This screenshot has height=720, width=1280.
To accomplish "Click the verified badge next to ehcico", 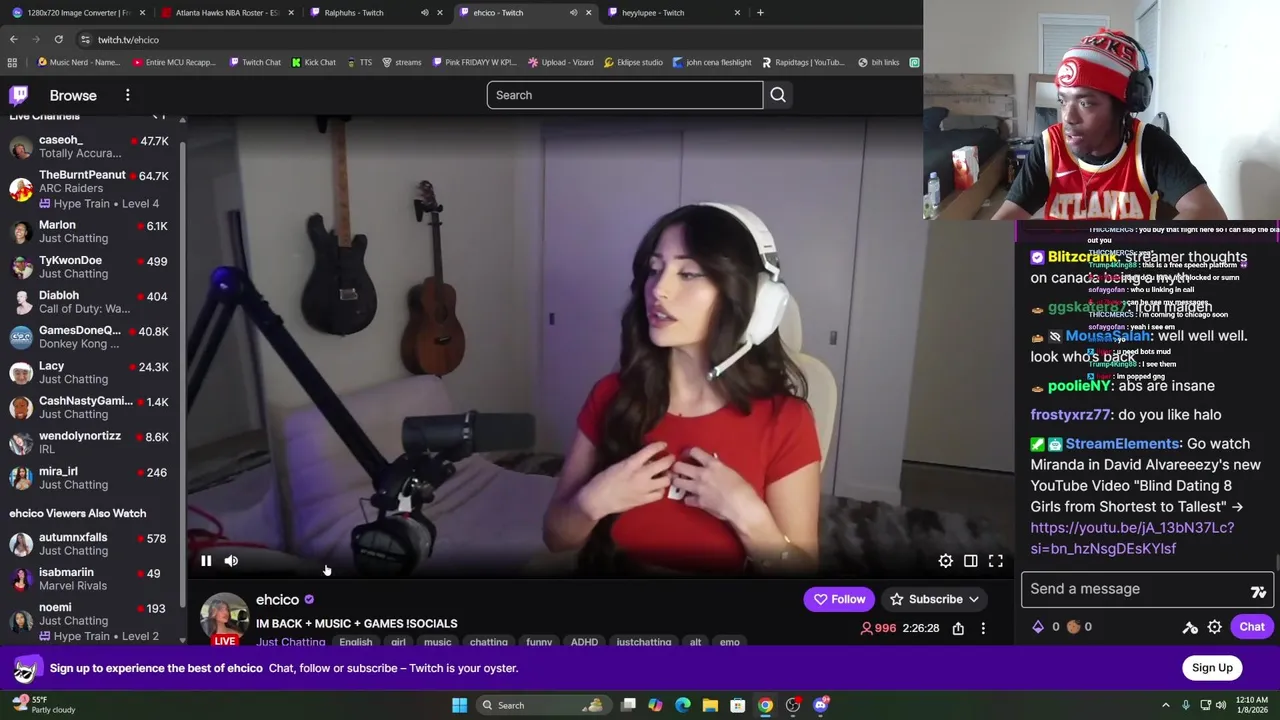I will coord(309,599).
